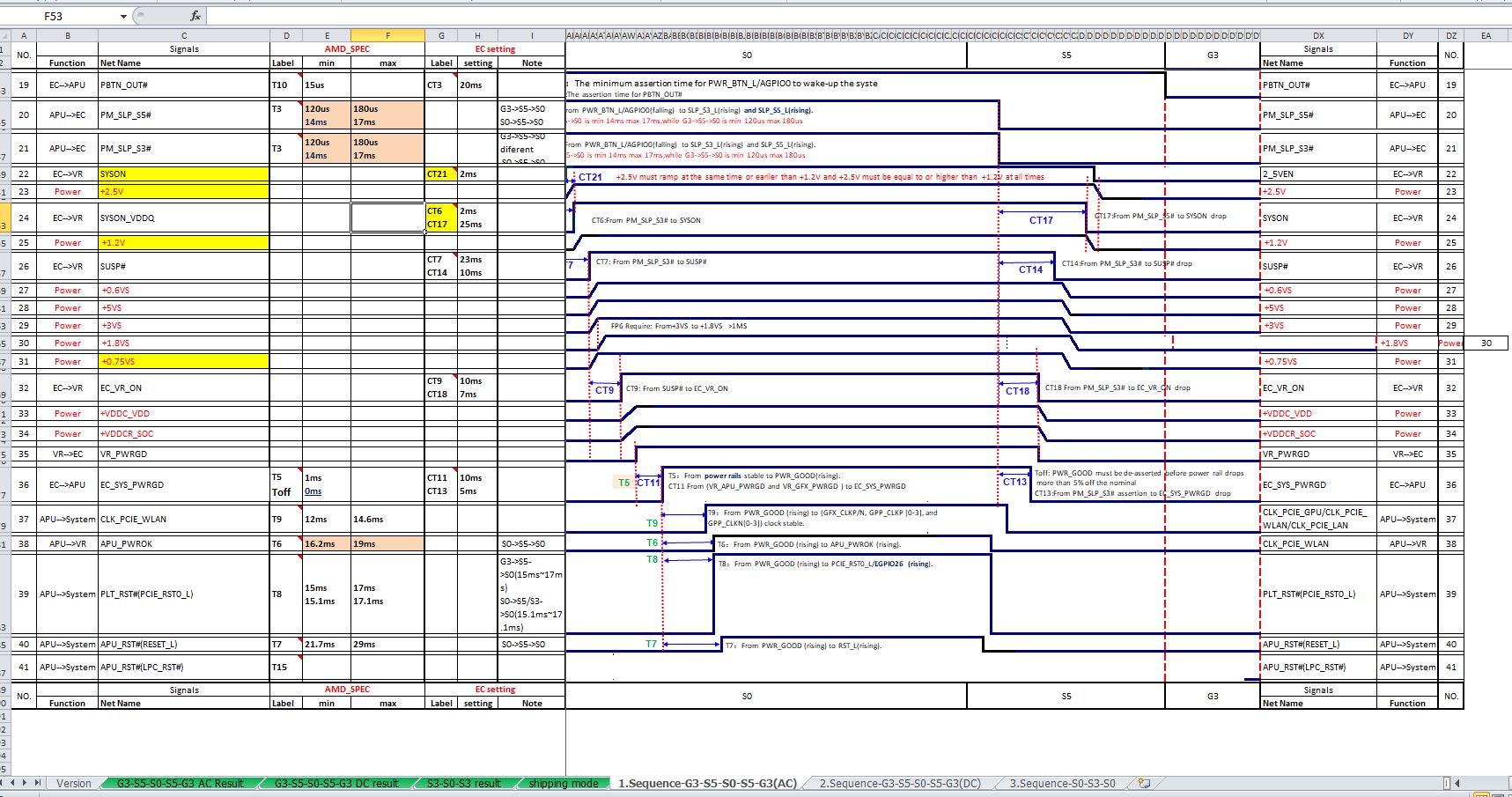Select column C header
Screen dimensions: 1512x797
(x=184, y=36)
